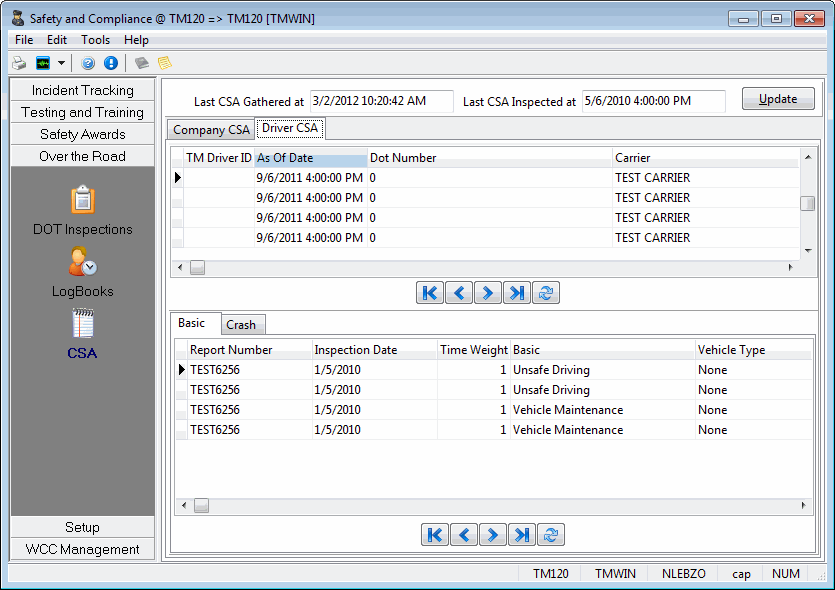
Task: Click right arrow of Basic grid horizontal scrollbar
Action: pyautogui.click(x=804, y=505)
